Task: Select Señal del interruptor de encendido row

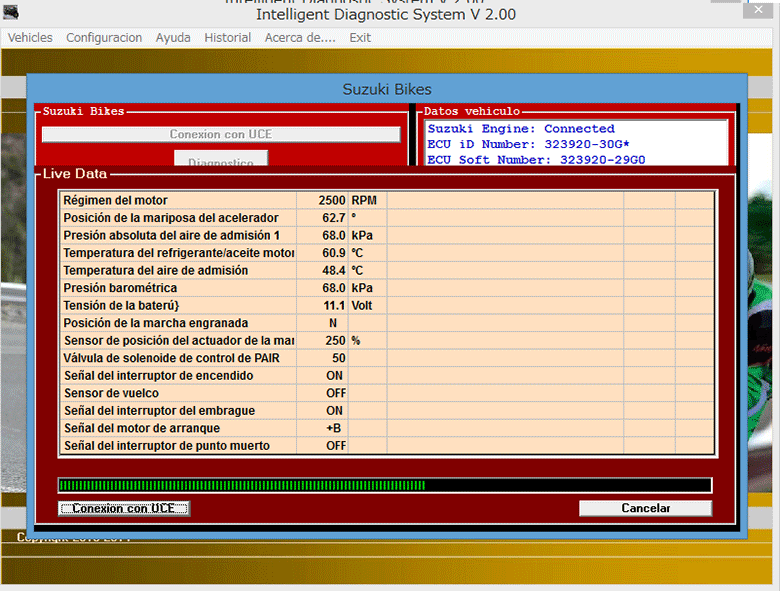Action: tap(387, 376)
